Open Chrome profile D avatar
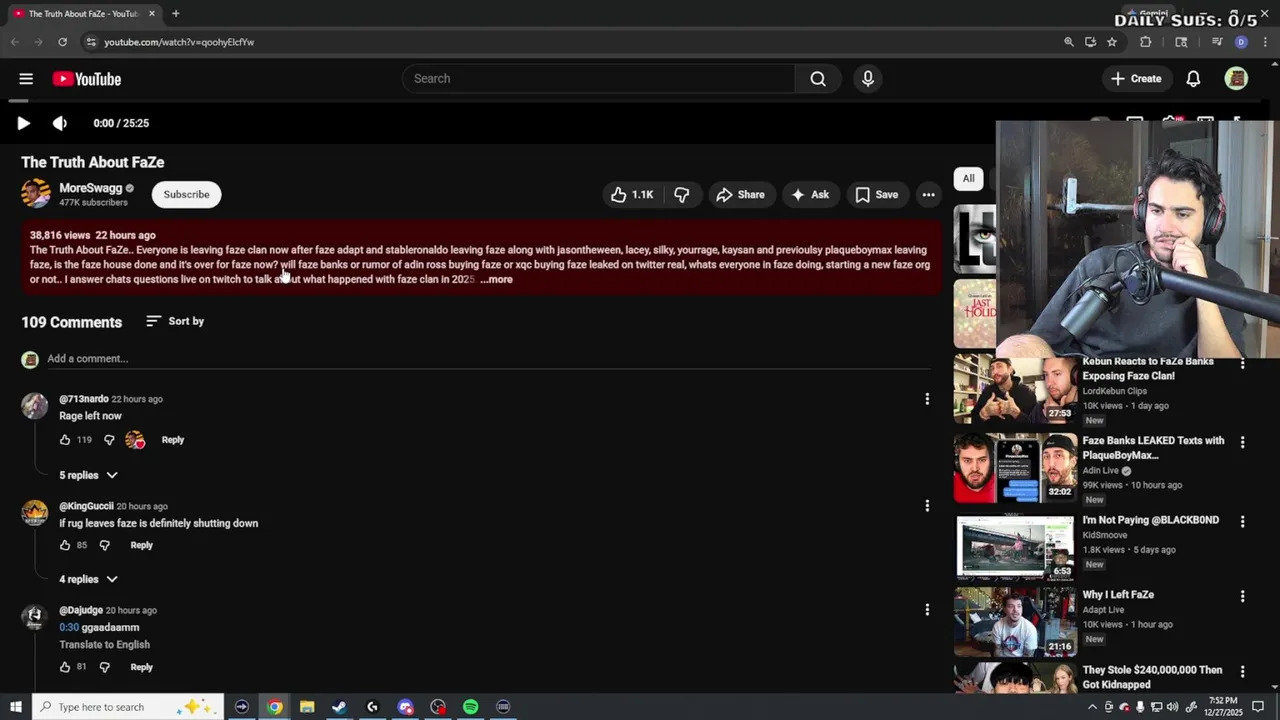 point(1241,42)
